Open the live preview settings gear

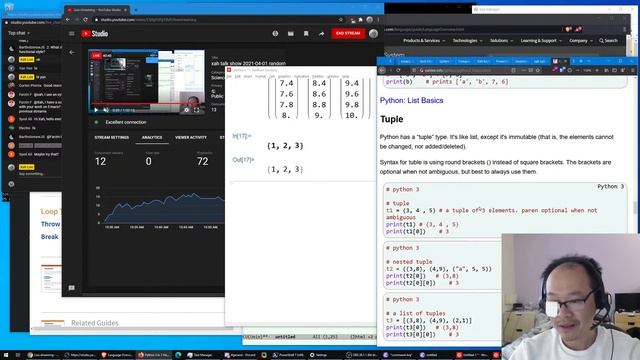(x=187, y=110)
